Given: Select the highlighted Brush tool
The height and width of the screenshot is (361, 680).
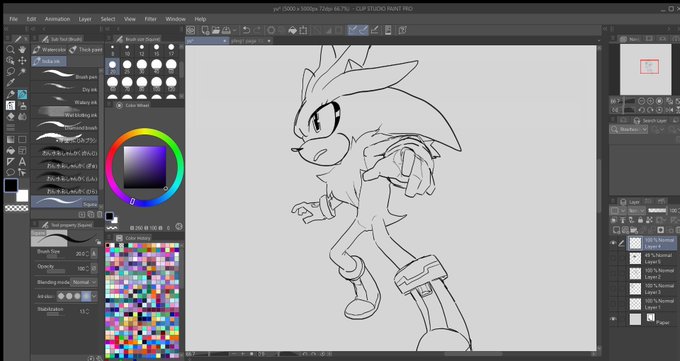Looking at the screenshot, I should [x=22, y=94].
